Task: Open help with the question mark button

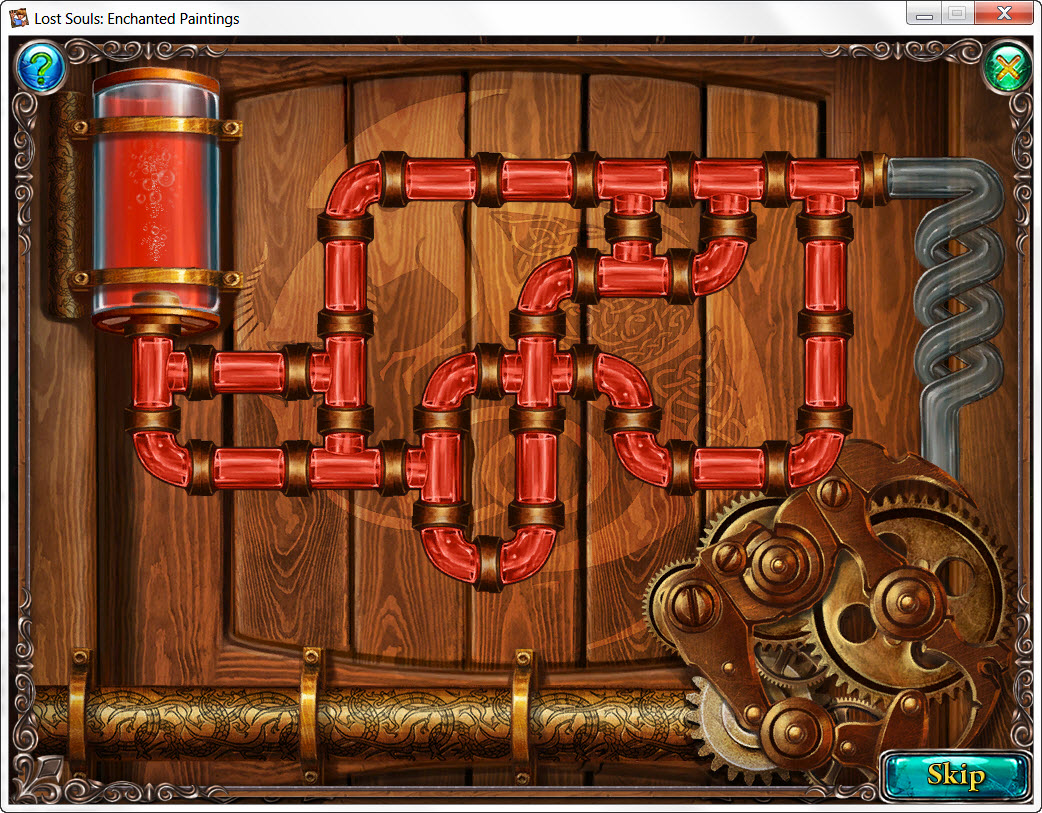Action: coord(40,68)
